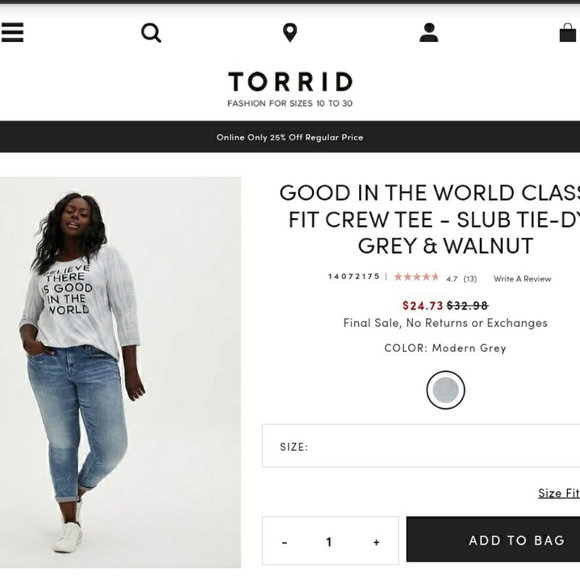Screen dimensions: 580x578
Task: Click the product title heading
Action: click(430, 219)
